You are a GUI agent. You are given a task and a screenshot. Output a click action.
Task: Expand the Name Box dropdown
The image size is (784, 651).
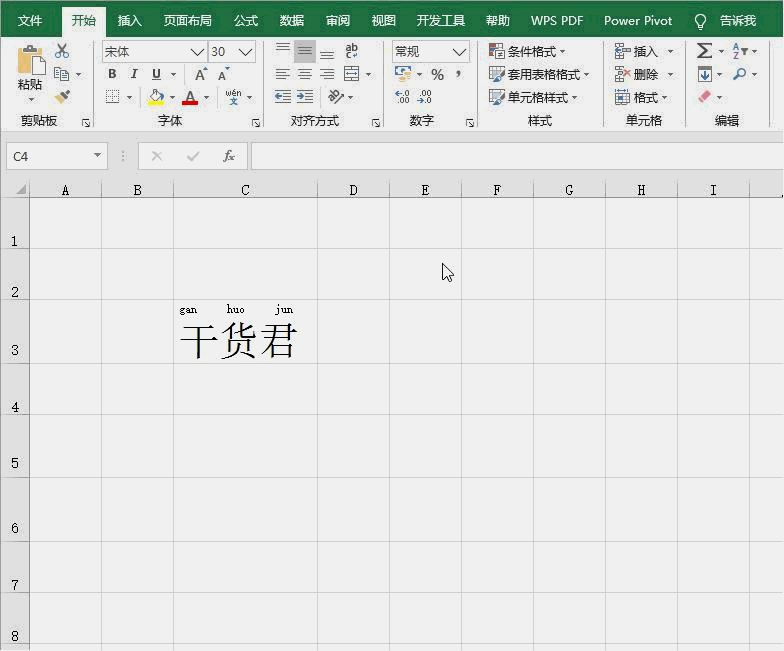98,156
